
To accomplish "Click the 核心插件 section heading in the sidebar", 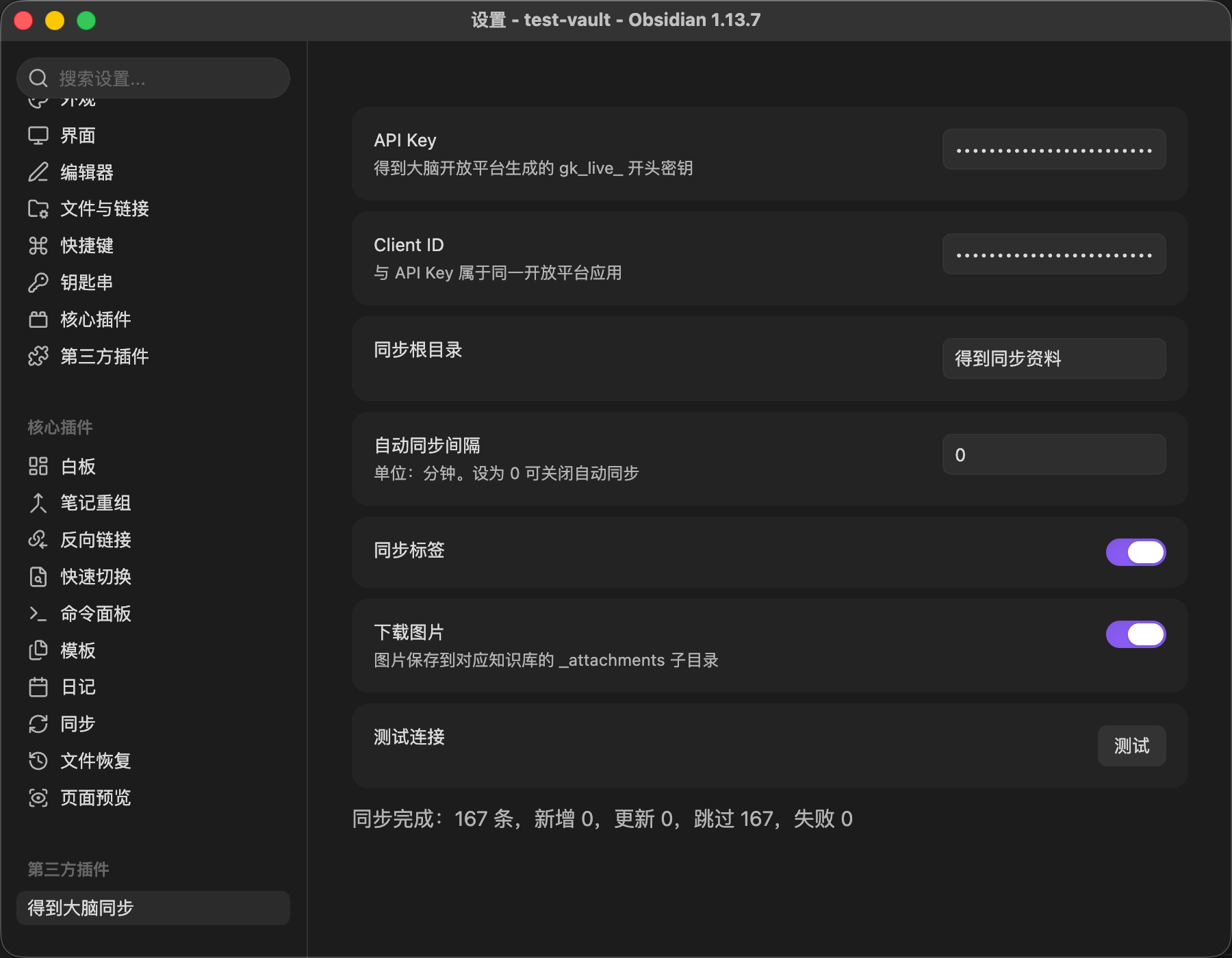I will pyautogui.click(x=60, y=428).
